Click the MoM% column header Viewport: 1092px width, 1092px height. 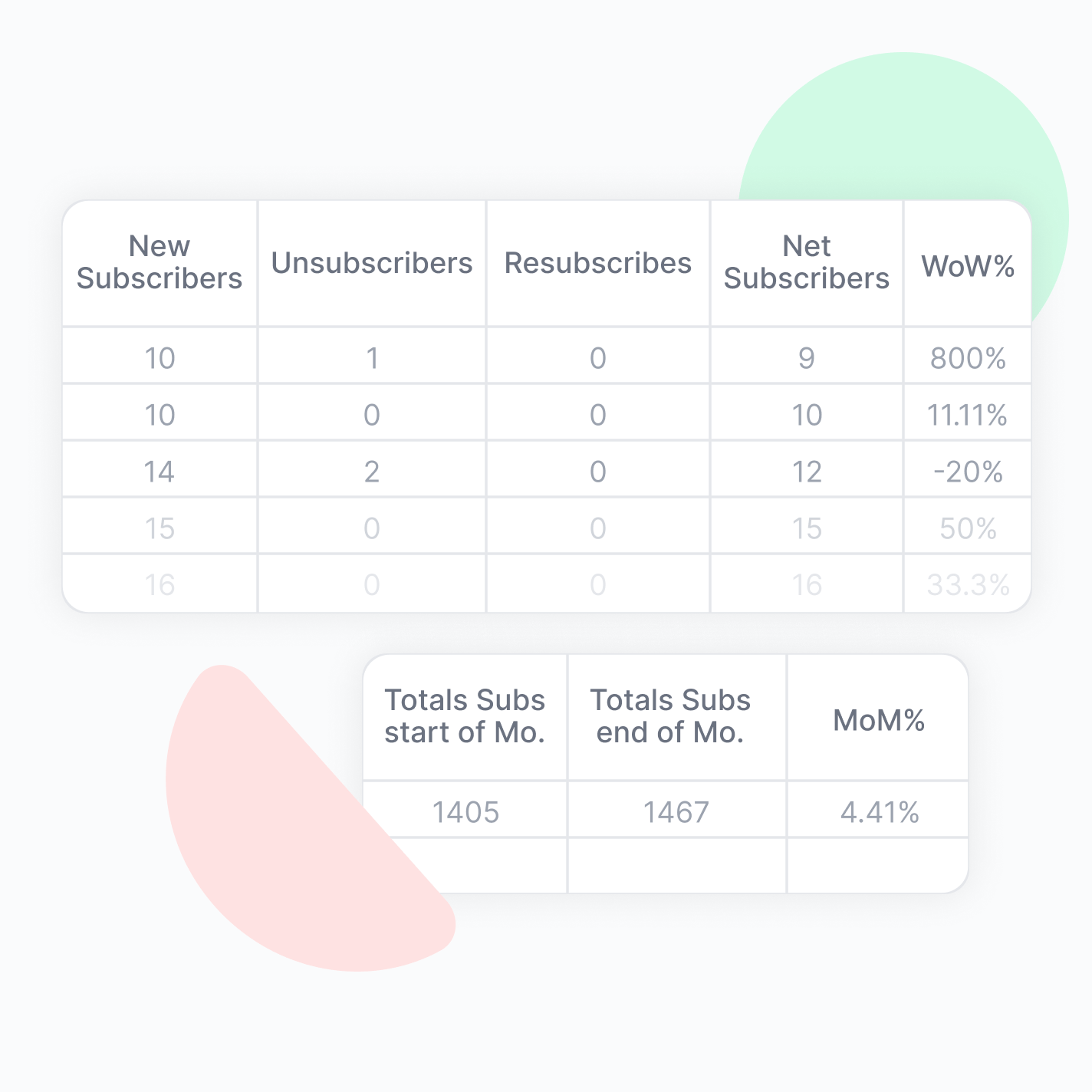(x=879, y=720)
